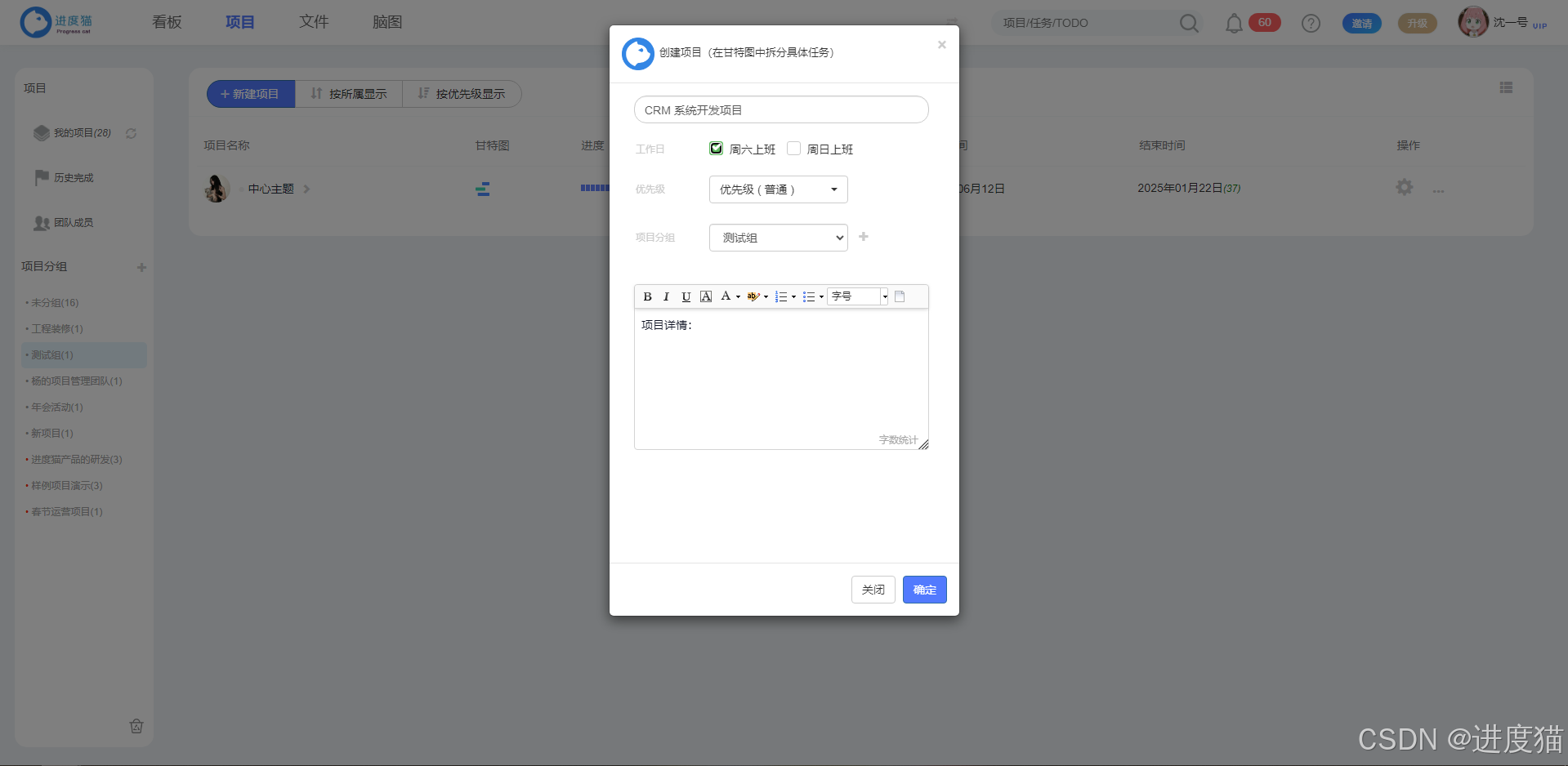
Task: Switch to list view icon
Action: (x=1506, y=87)
